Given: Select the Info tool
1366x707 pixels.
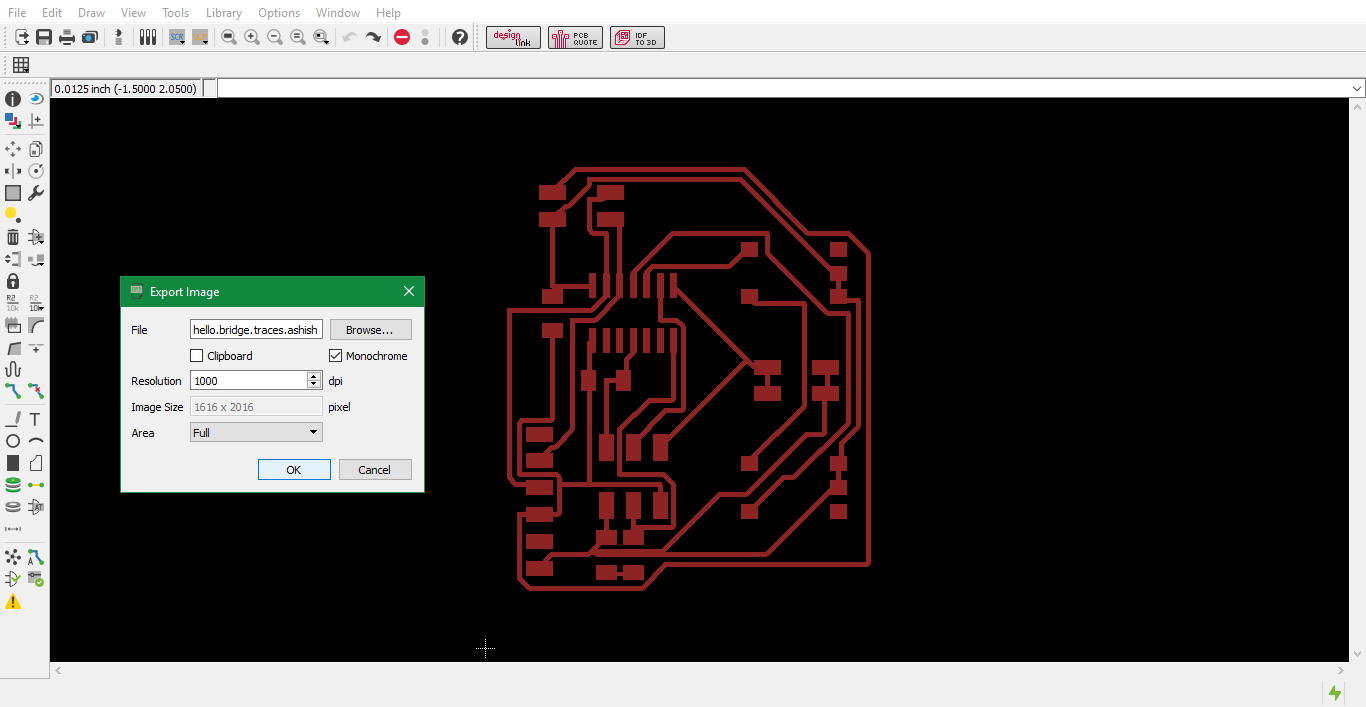Looking at the screenshot, I should pos(13,99).
